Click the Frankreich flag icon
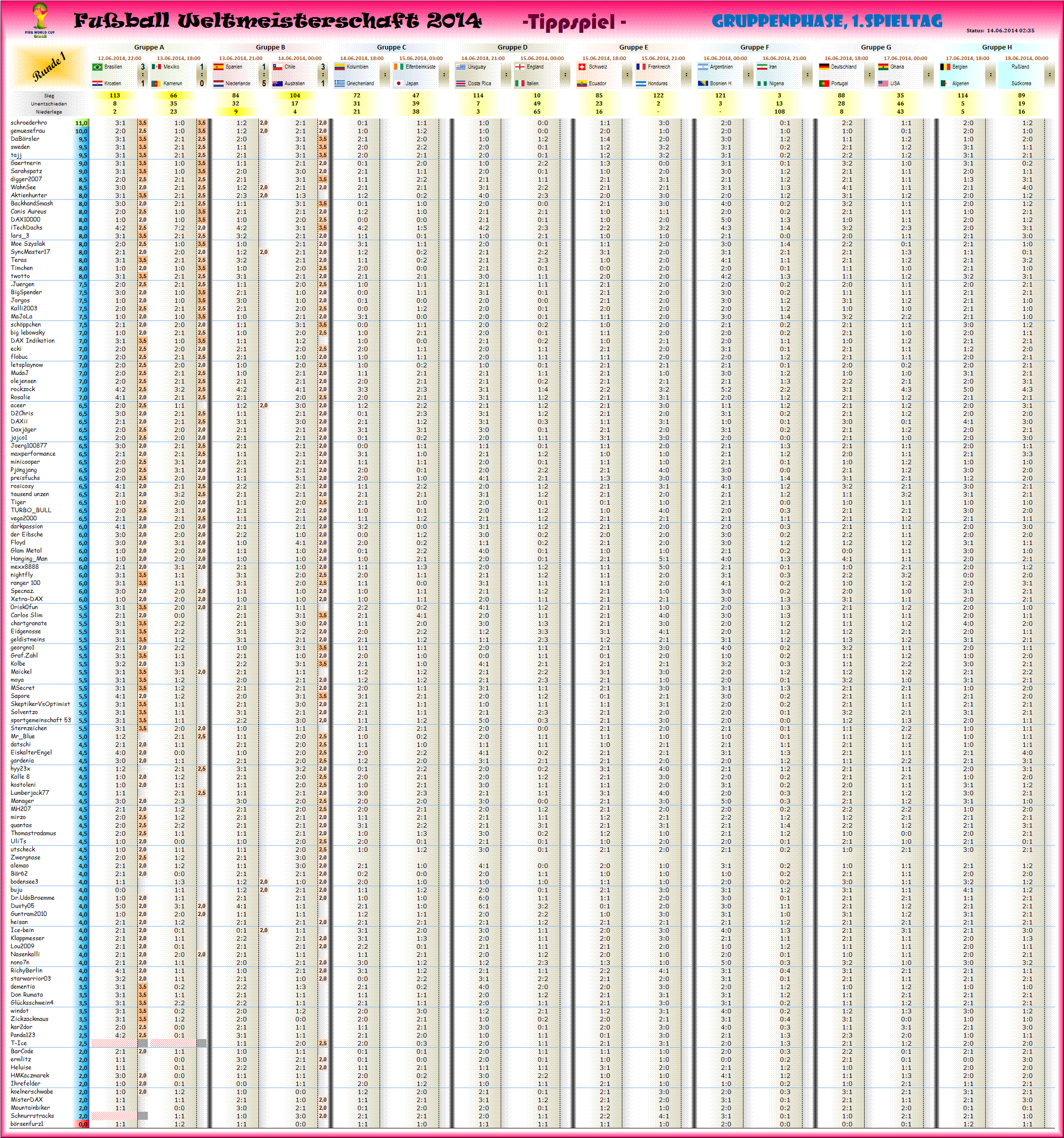This screenshot has height=1138, width=1064. click(641, 67)
